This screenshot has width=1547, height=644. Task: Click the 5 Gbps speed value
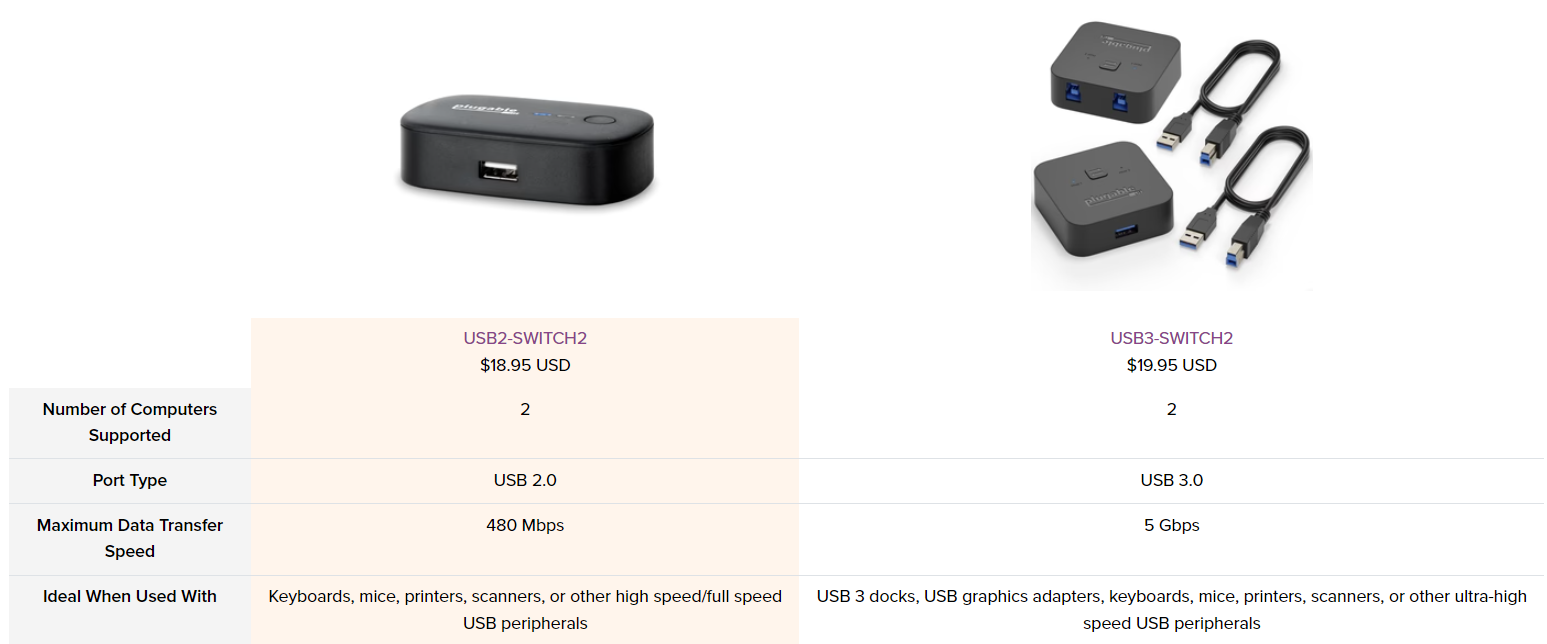coord(1171,525)
